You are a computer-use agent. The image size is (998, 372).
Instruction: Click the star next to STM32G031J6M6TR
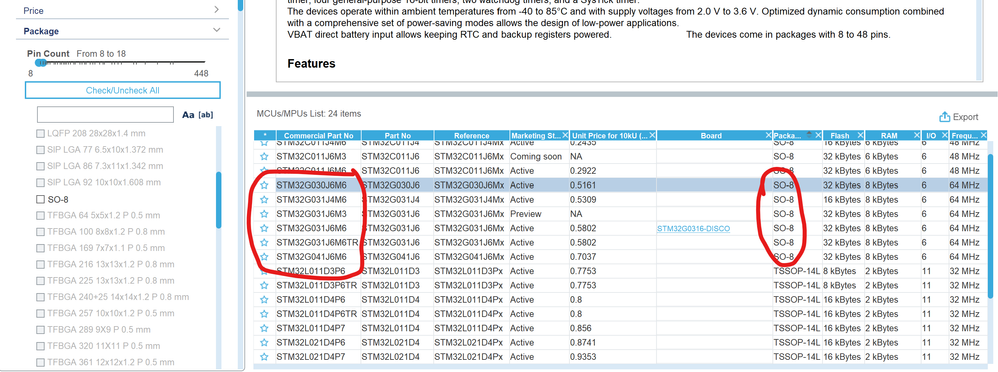(x=264, y=243)
